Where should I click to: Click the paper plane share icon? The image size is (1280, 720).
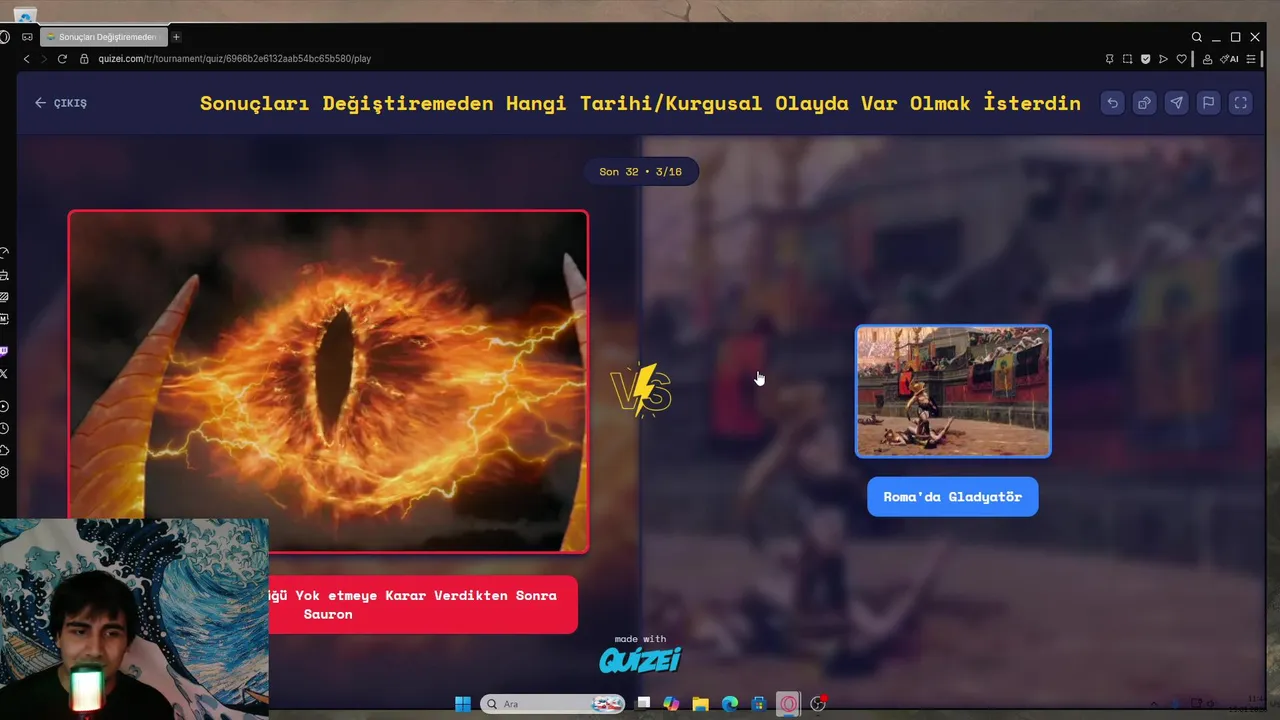tap(1176, 103)
